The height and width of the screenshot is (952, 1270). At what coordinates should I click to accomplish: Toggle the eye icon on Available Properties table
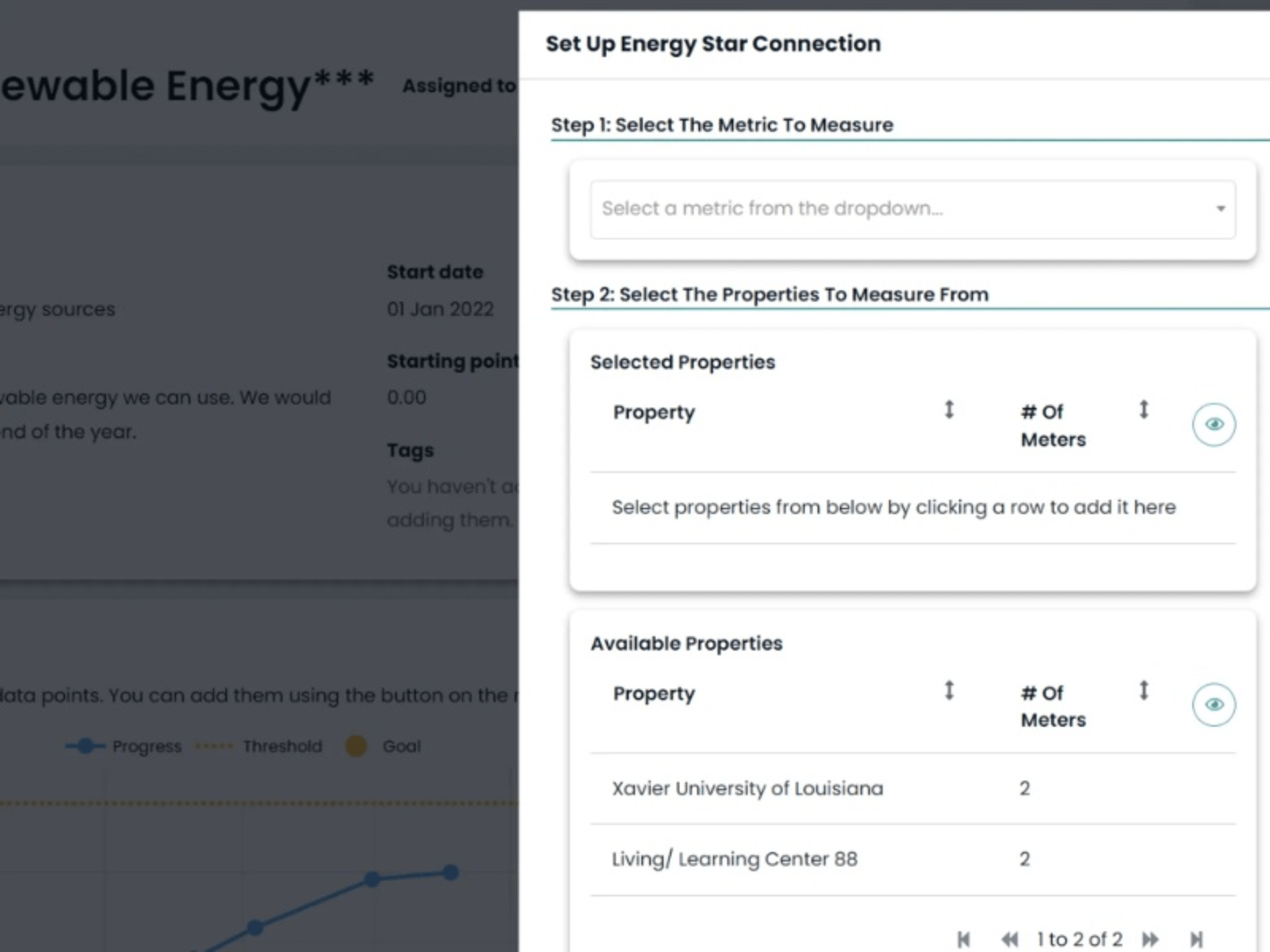[1214, 705]
